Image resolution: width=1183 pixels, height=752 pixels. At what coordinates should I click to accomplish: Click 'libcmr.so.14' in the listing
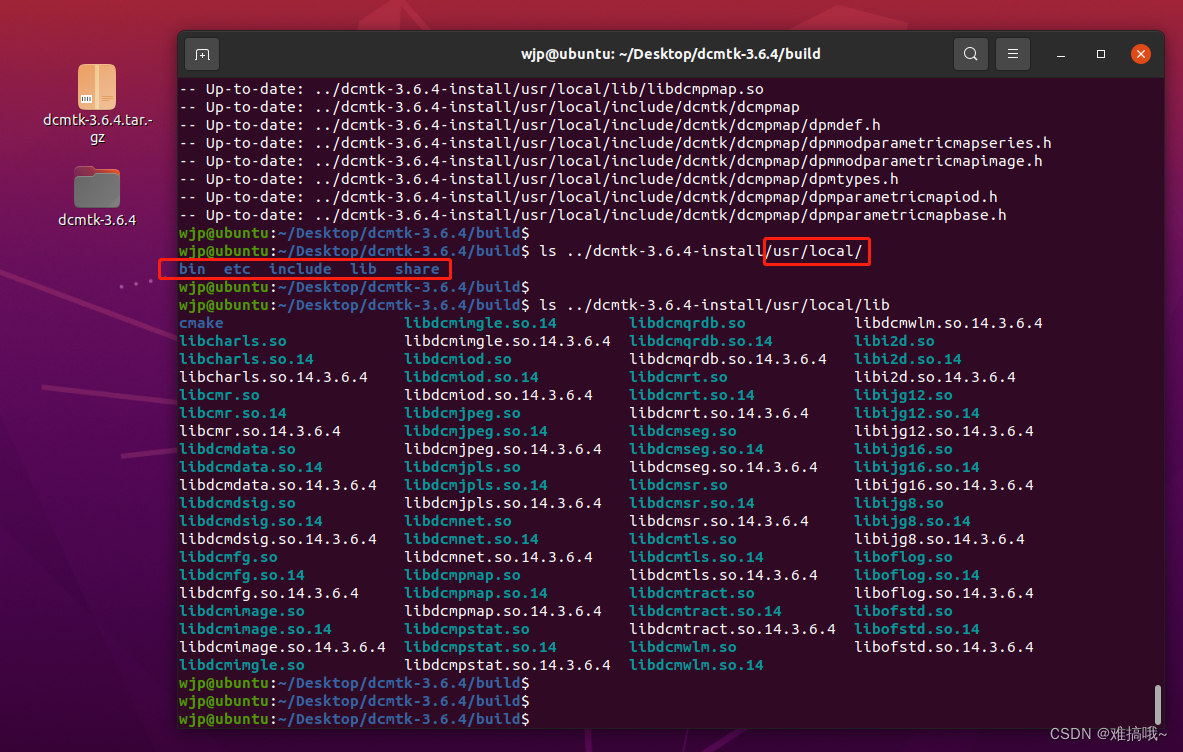click(x=233, y=413)
